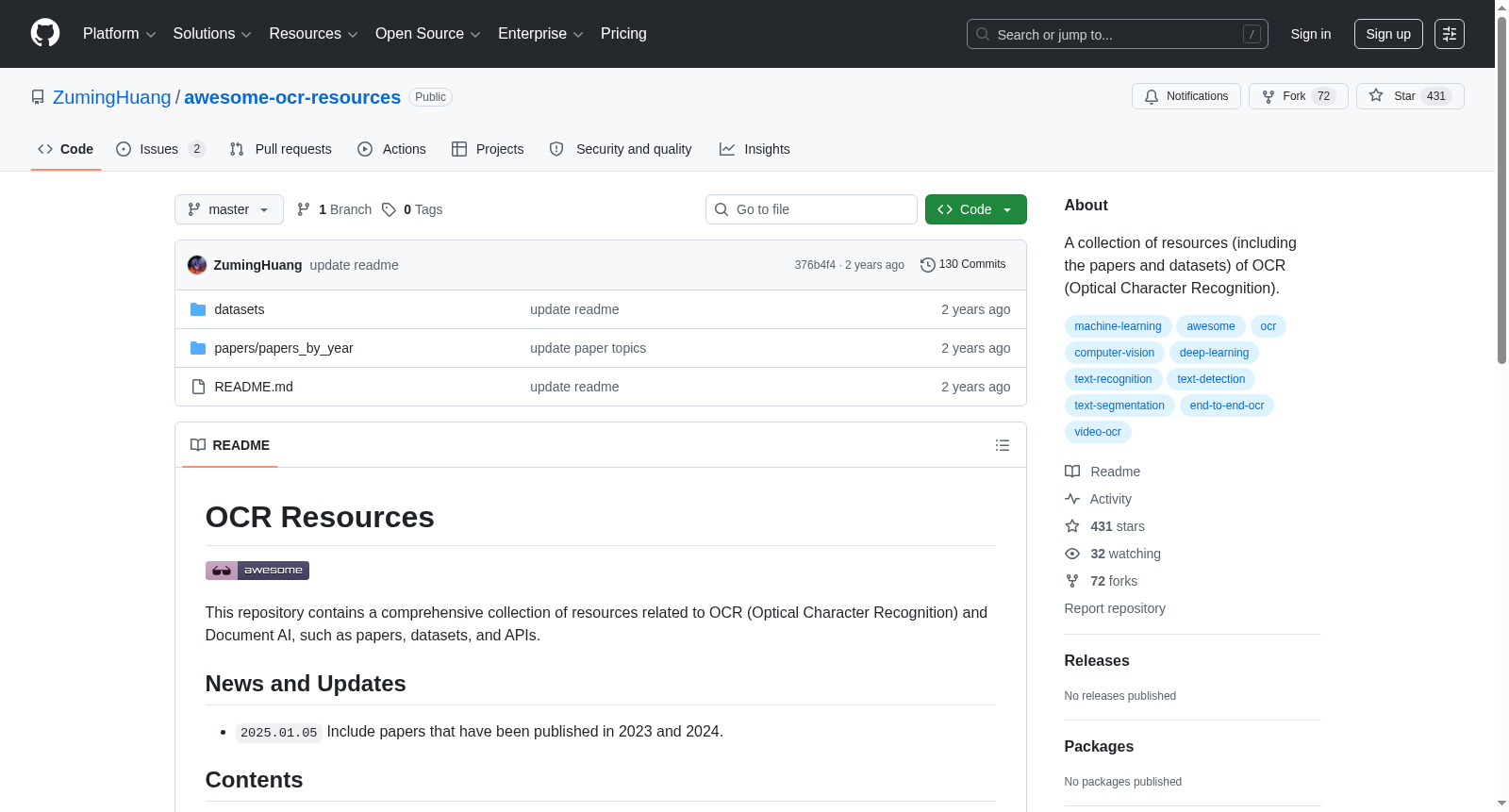View the 1 Branch link

point(334,209)
